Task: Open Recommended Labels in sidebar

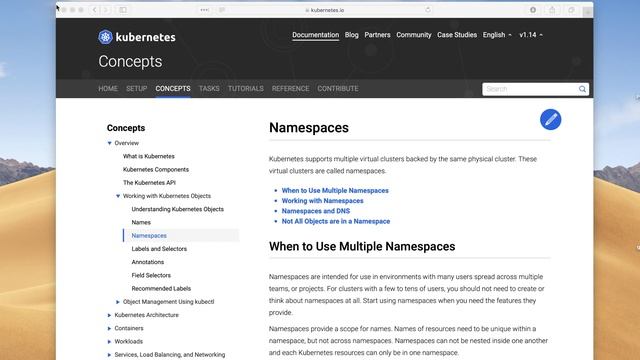Action: click(x=161, y=289)
